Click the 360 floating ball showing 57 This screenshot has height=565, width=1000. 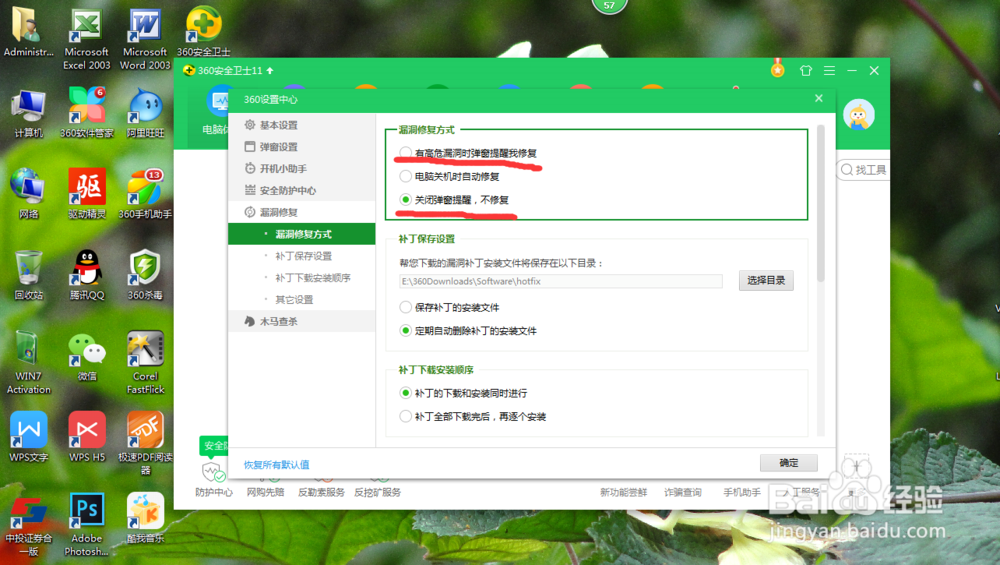tap(609, 6)
